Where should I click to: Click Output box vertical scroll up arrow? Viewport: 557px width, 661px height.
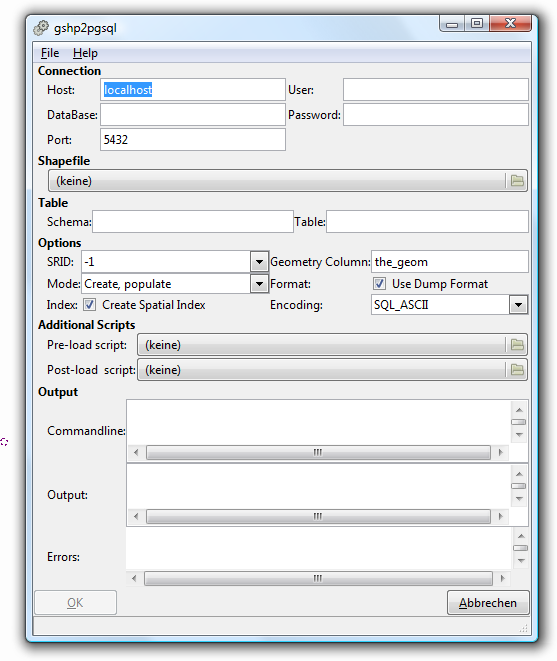point(519,474)
